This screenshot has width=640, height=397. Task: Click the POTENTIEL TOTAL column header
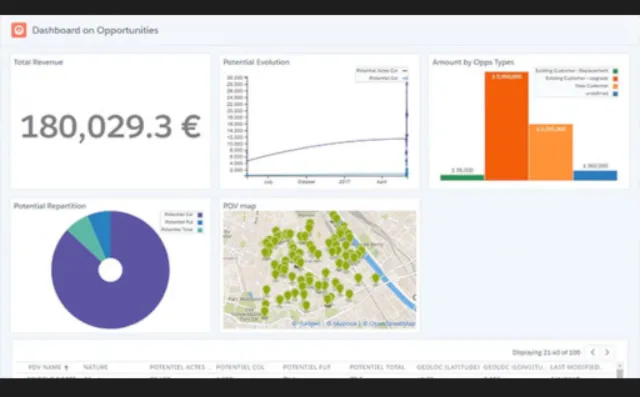click(x=377, y=367)
